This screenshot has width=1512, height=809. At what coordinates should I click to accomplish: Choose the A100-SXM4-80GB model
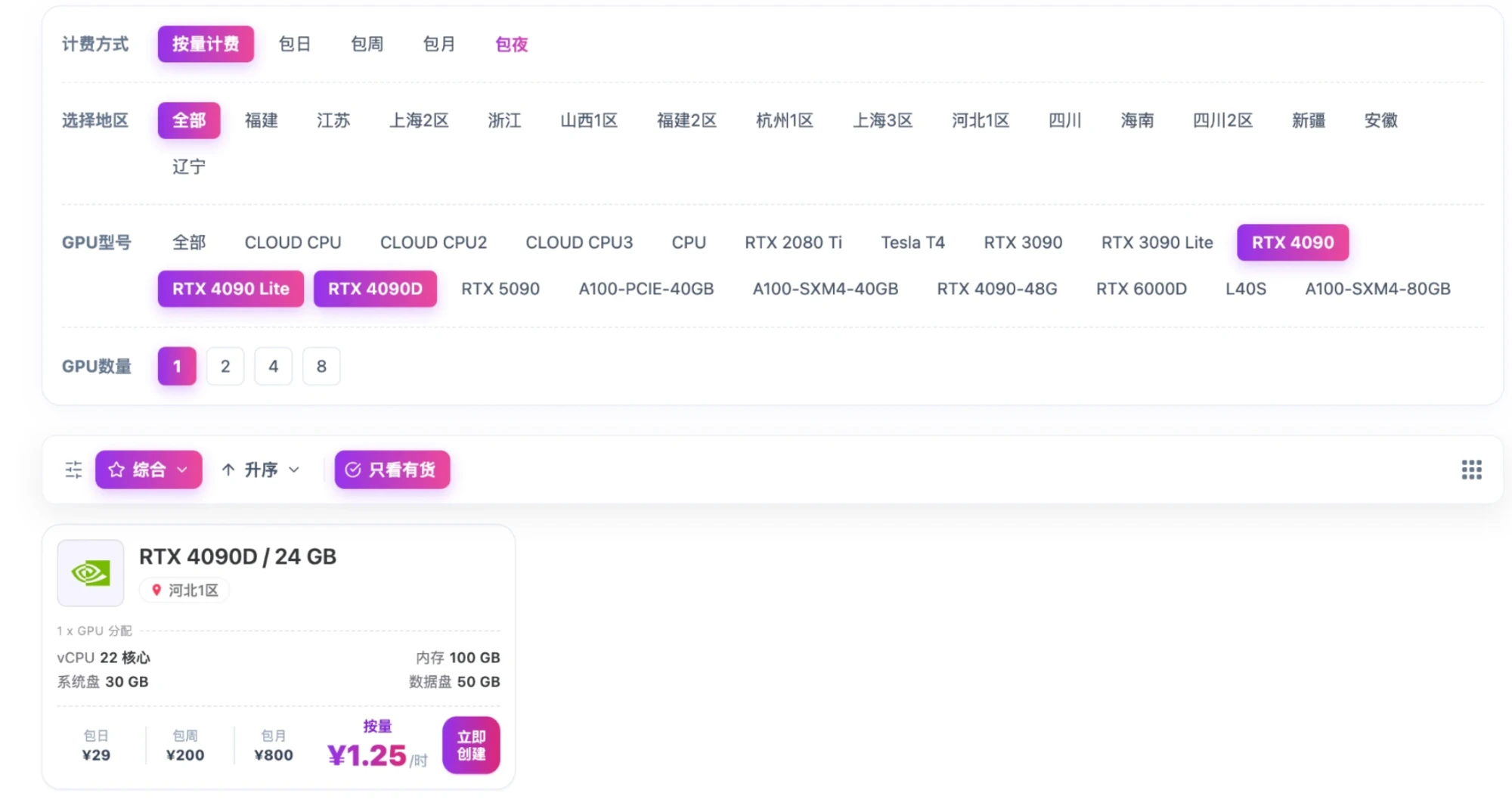click(1377, 288)
